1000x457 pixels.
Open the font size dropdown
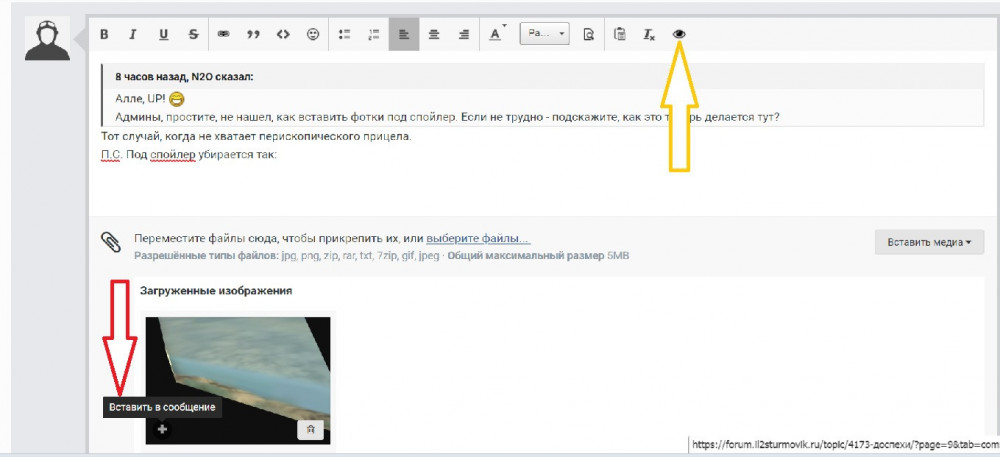(545, 34)
